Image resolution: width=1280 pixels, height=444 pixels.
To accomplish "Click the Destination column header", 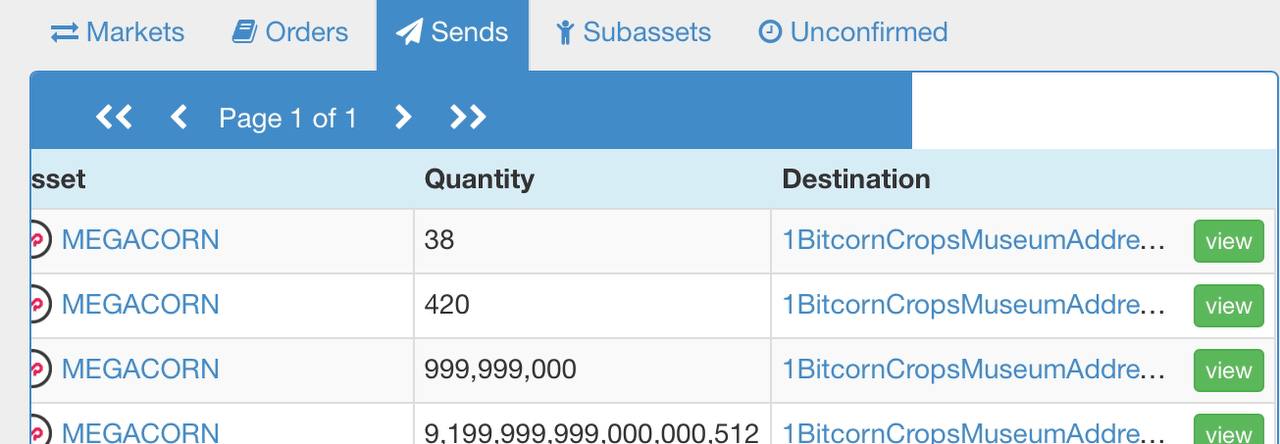I will click(856, 179).
